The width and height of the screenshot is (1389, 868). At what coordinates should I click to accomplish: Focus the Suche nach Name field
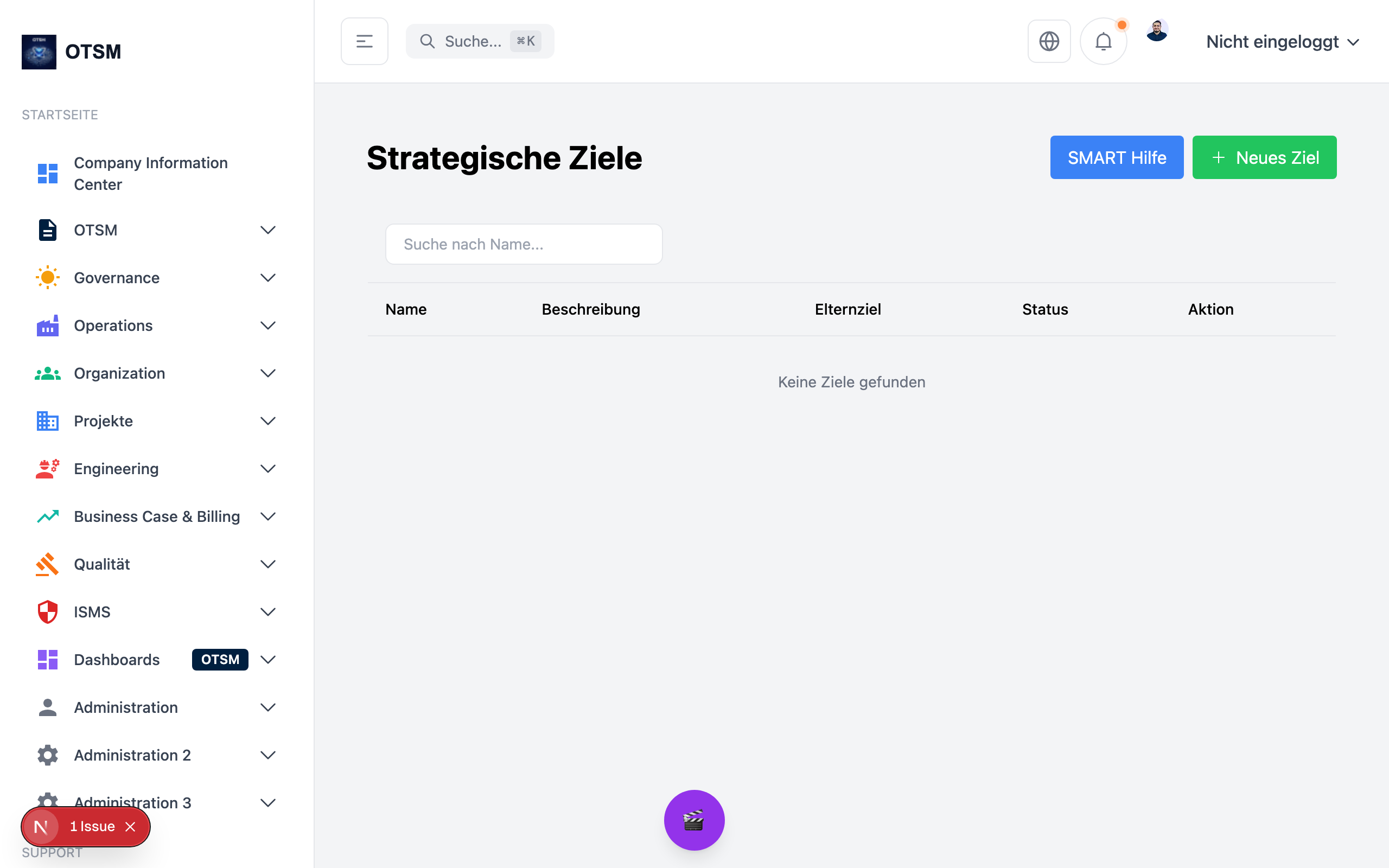click(524, 244)
